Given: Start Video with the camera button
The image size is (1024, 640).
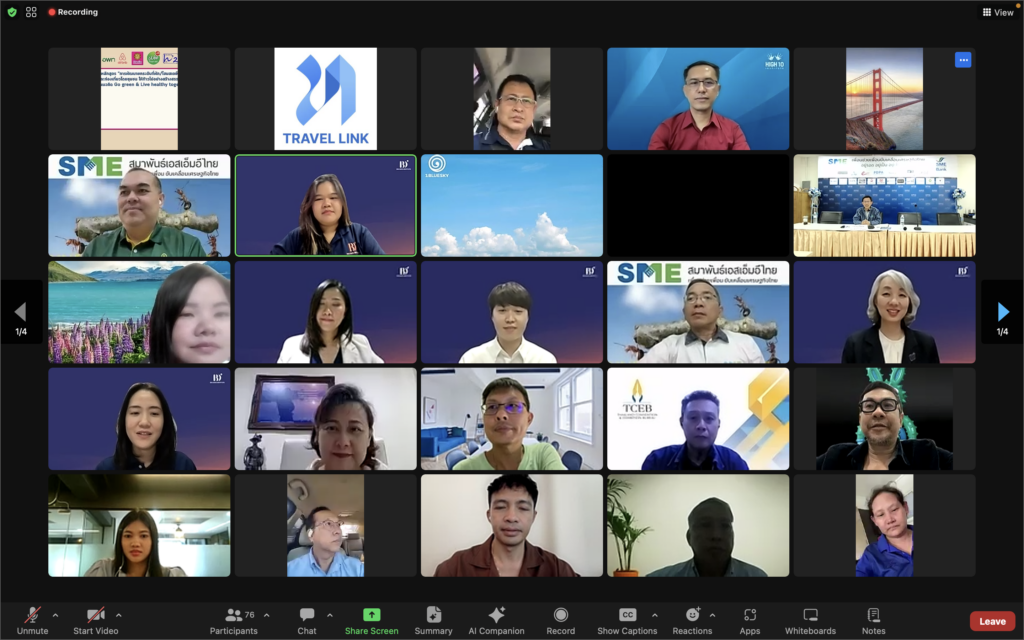Looking at the screenshot, I should (x=96, y=620).
